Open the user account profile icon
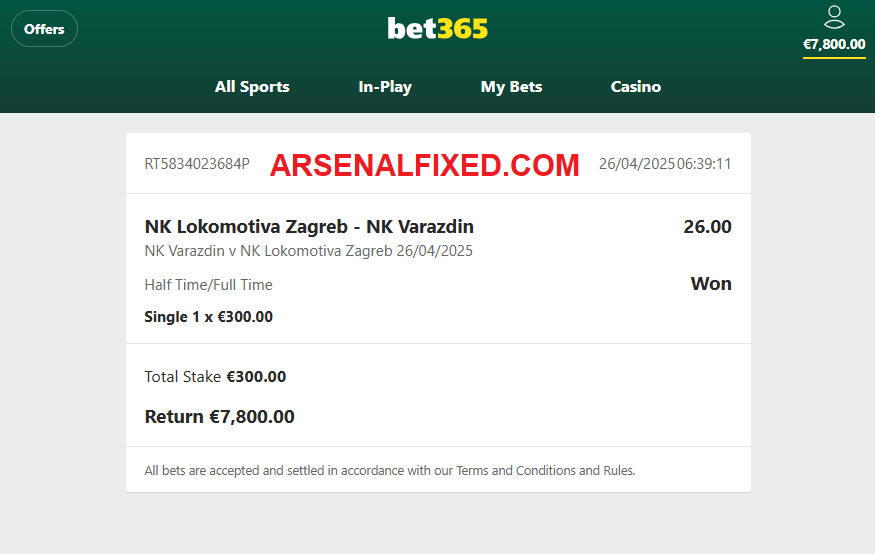The image size is (875, 554). coord(834,17)
